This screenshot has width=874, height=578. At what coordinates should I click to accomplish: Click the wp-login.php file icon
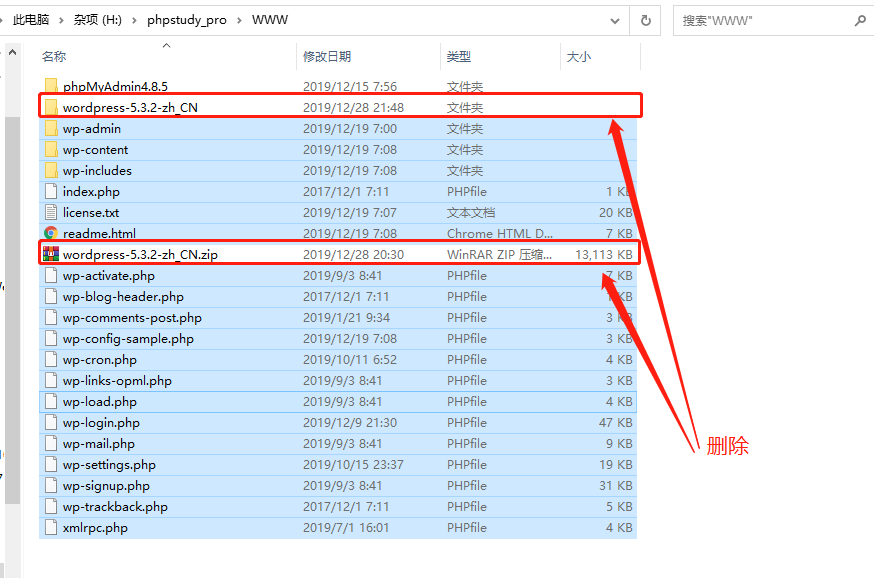tap(51, 422)
